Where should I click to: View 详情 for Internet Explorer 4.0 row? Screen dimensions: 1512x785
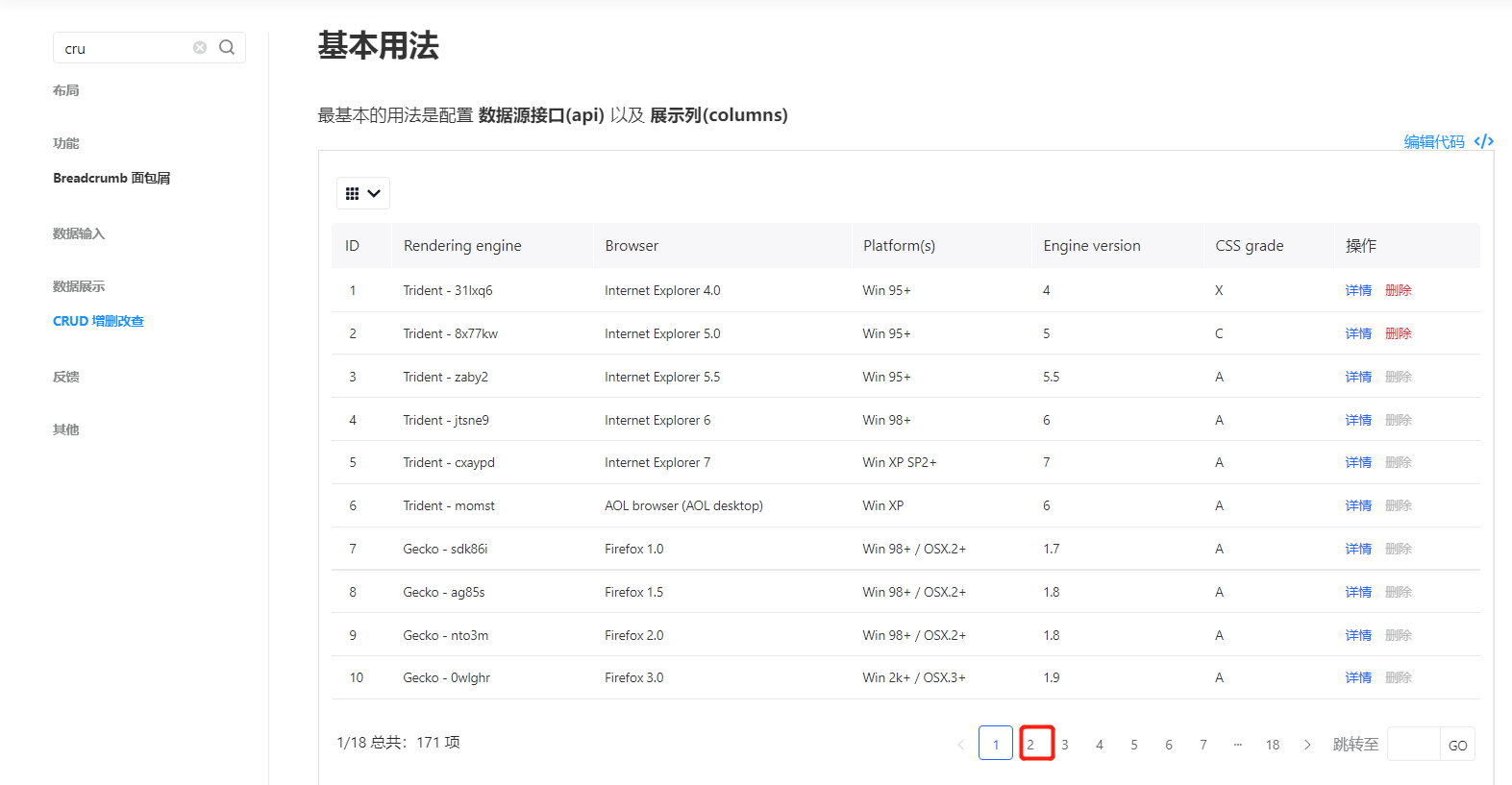pyautogui.click(x=1358, y=290)
